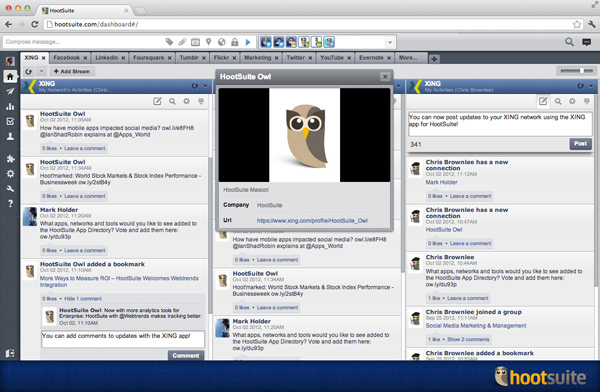Click Hide 1 comment link

pyautogui.click(x=83, y=299)
